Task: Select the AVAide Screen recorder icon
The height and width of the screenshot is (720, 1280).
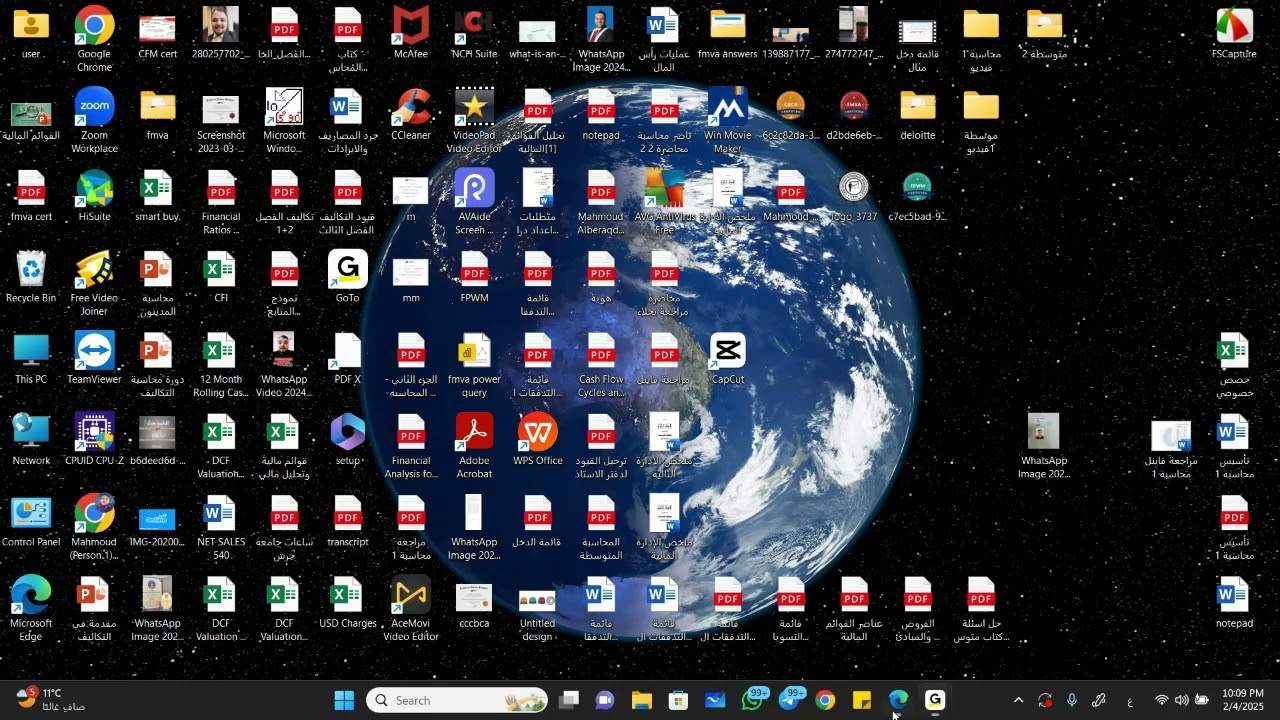Action: point(474,201)
